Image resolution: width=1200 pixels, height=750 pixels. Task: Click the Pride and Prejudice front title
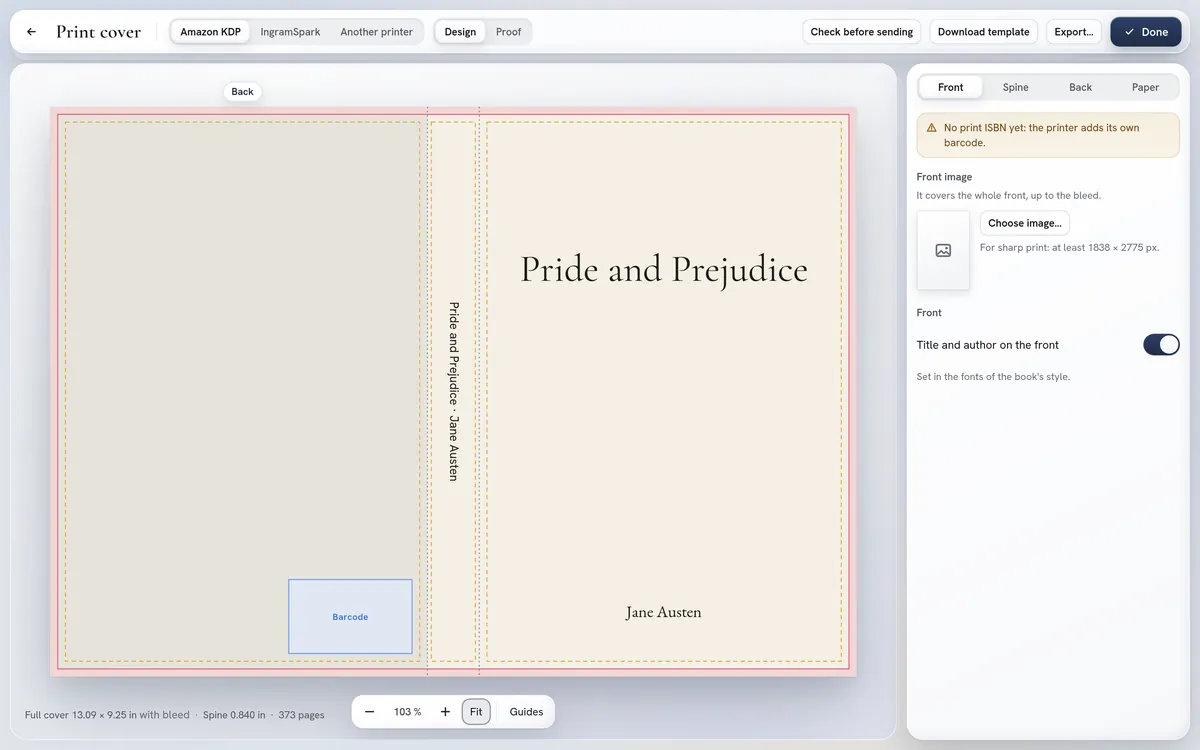point(664,269)
